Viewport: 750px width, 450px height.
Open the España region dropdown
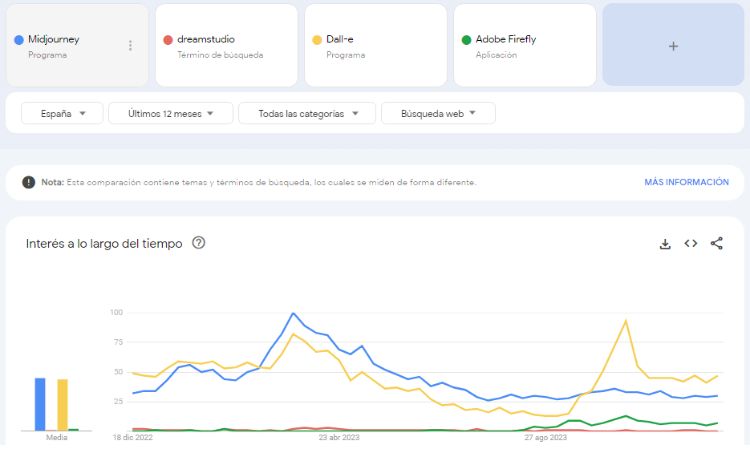coord(62,113)
